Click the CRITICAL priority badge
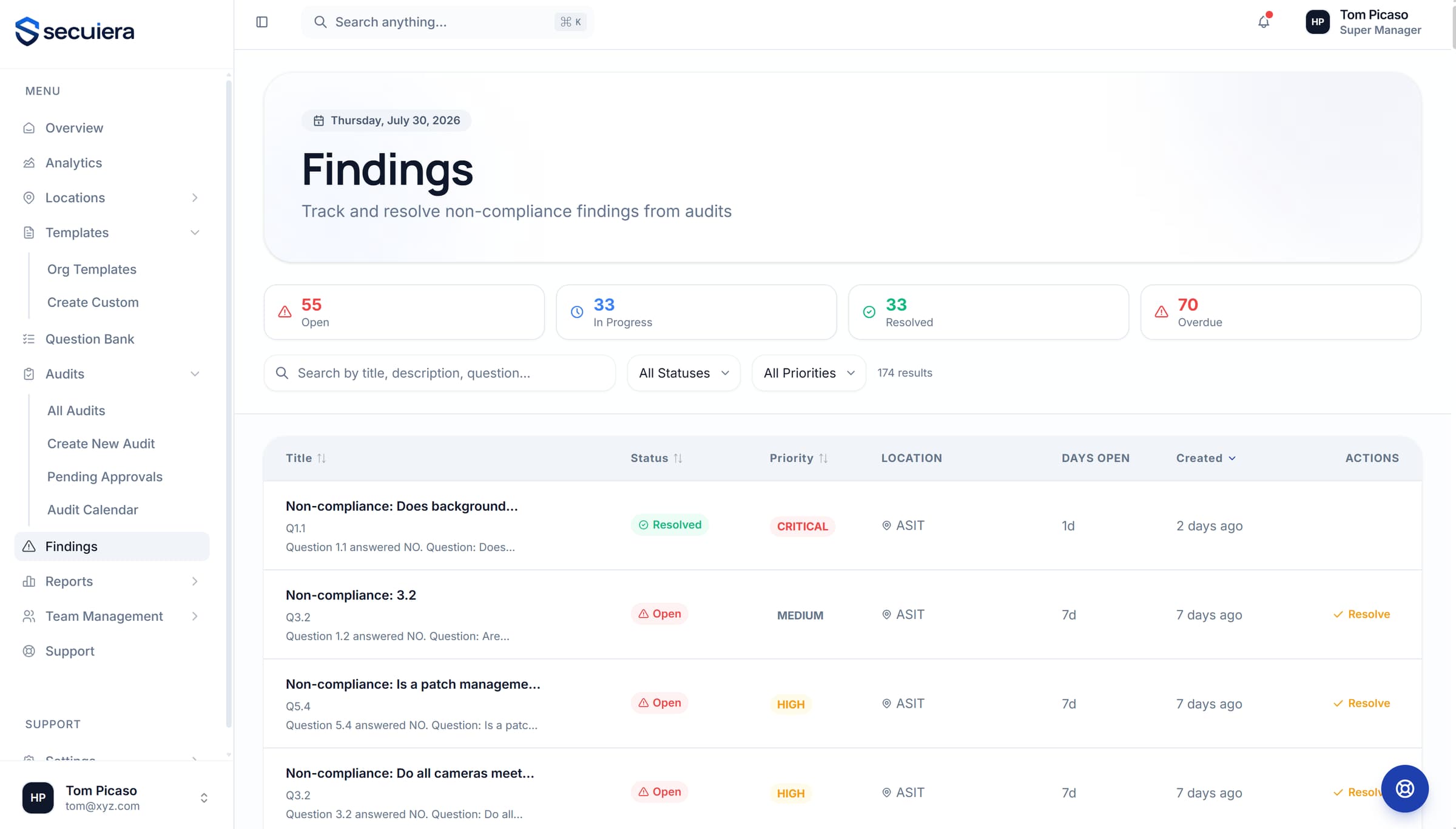 (802, 526)
